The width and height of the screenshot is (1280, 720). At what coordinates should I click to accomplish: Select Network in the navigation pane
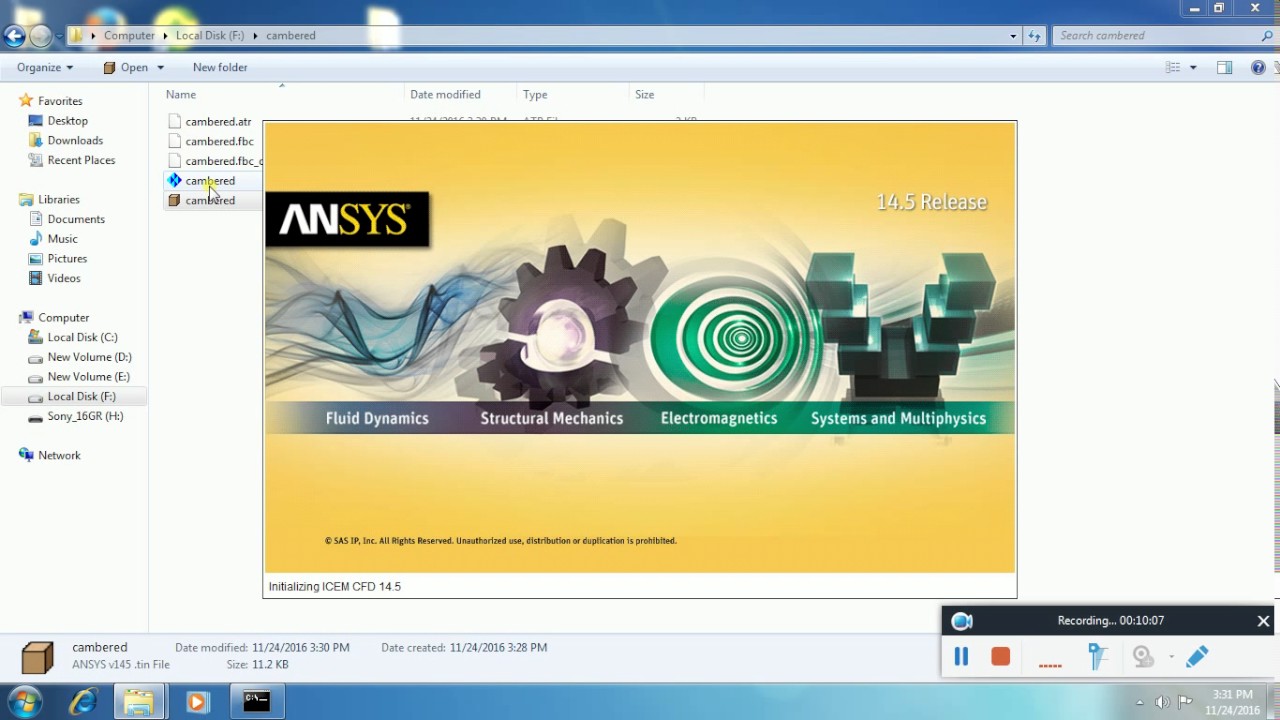(x=59, y=456)
